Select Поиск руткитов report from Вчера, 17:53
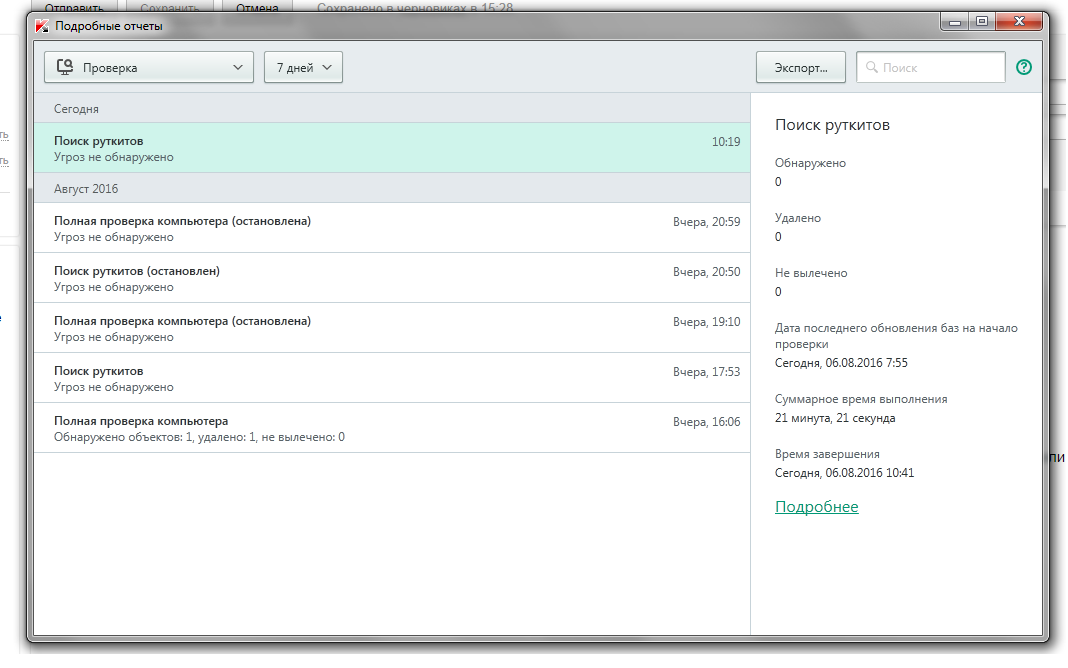The image size is (1068, 668). tap(392, 378)
